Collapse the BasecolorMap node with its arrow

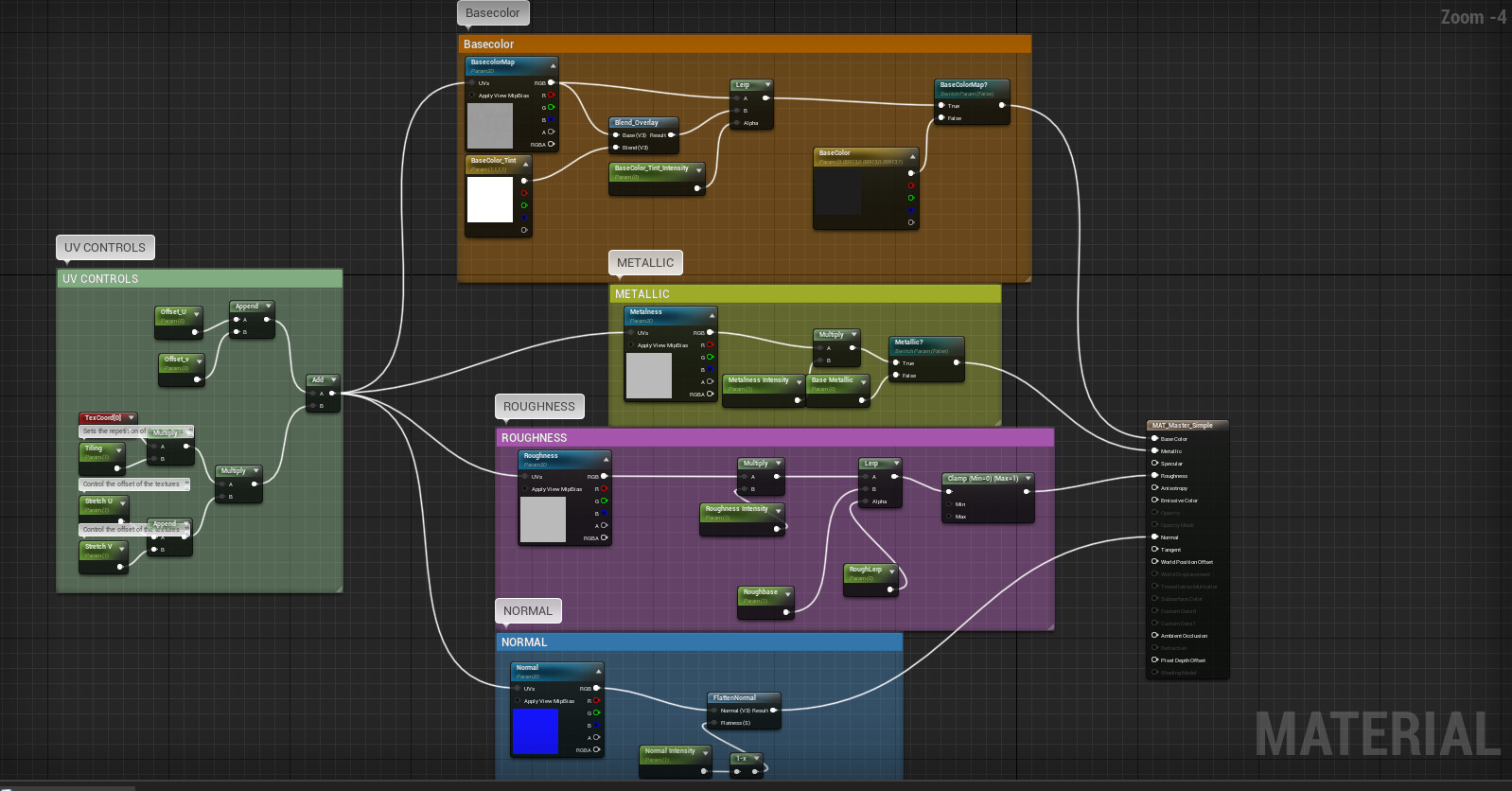coord(553,66)
